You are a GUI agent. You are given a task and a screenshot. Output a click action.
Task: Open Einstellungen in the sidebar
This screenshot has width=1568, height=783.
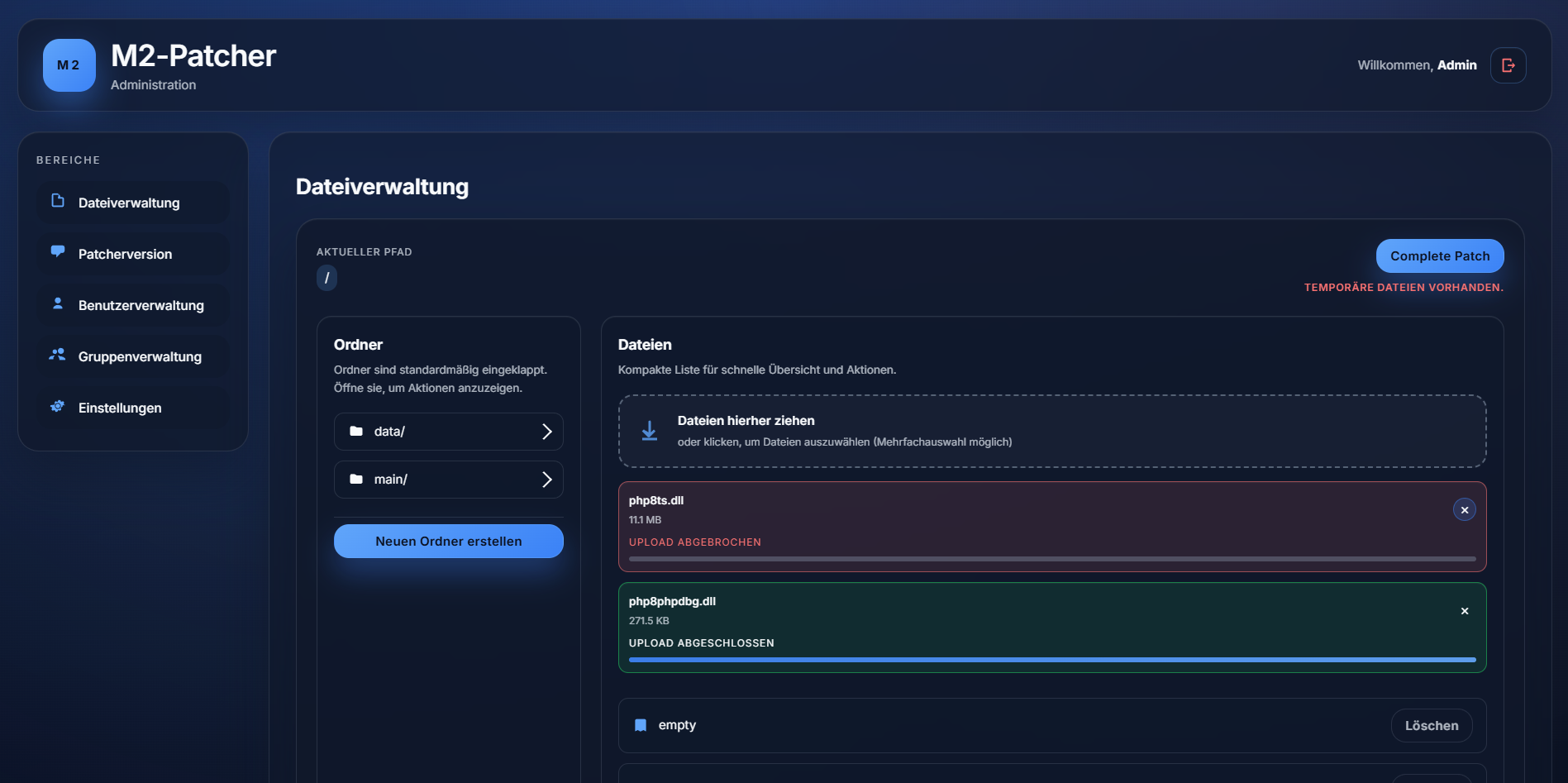coord(133,408)
